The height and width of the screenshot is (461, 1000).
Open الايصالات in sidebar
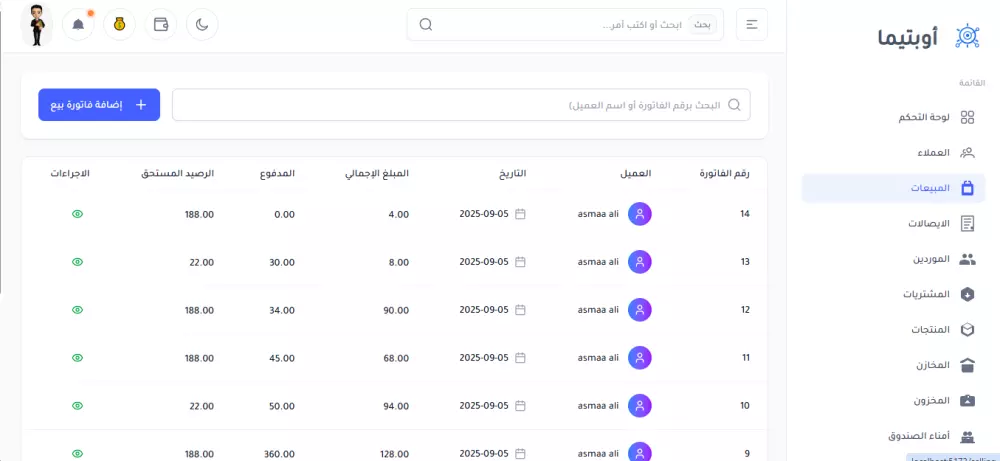click(x=893, y=223)
